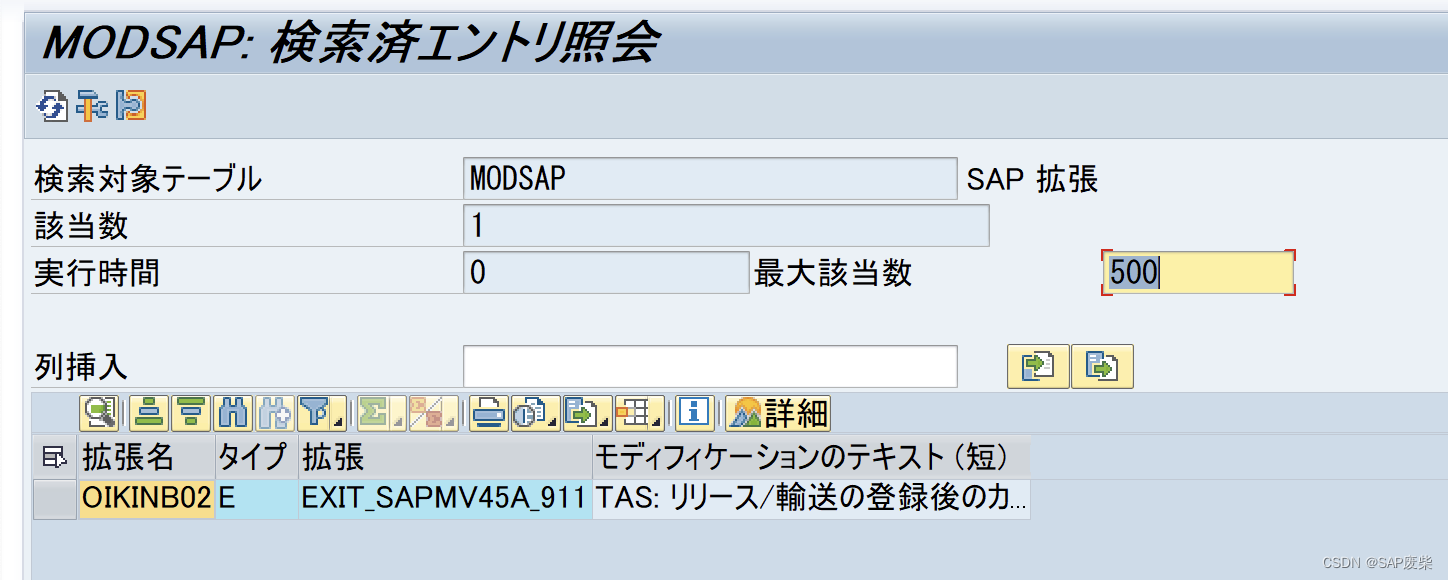Click the left column insert button
The height and width of the screenshot is (580, 1448).
tap(1038, 367)
